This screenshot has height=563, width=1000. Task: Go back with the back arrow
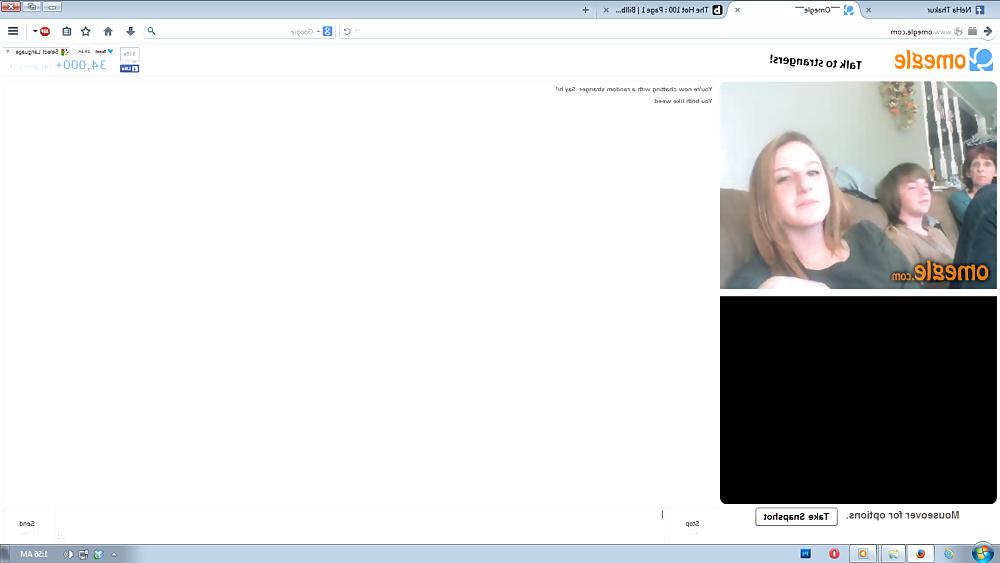tap(988, 31)
